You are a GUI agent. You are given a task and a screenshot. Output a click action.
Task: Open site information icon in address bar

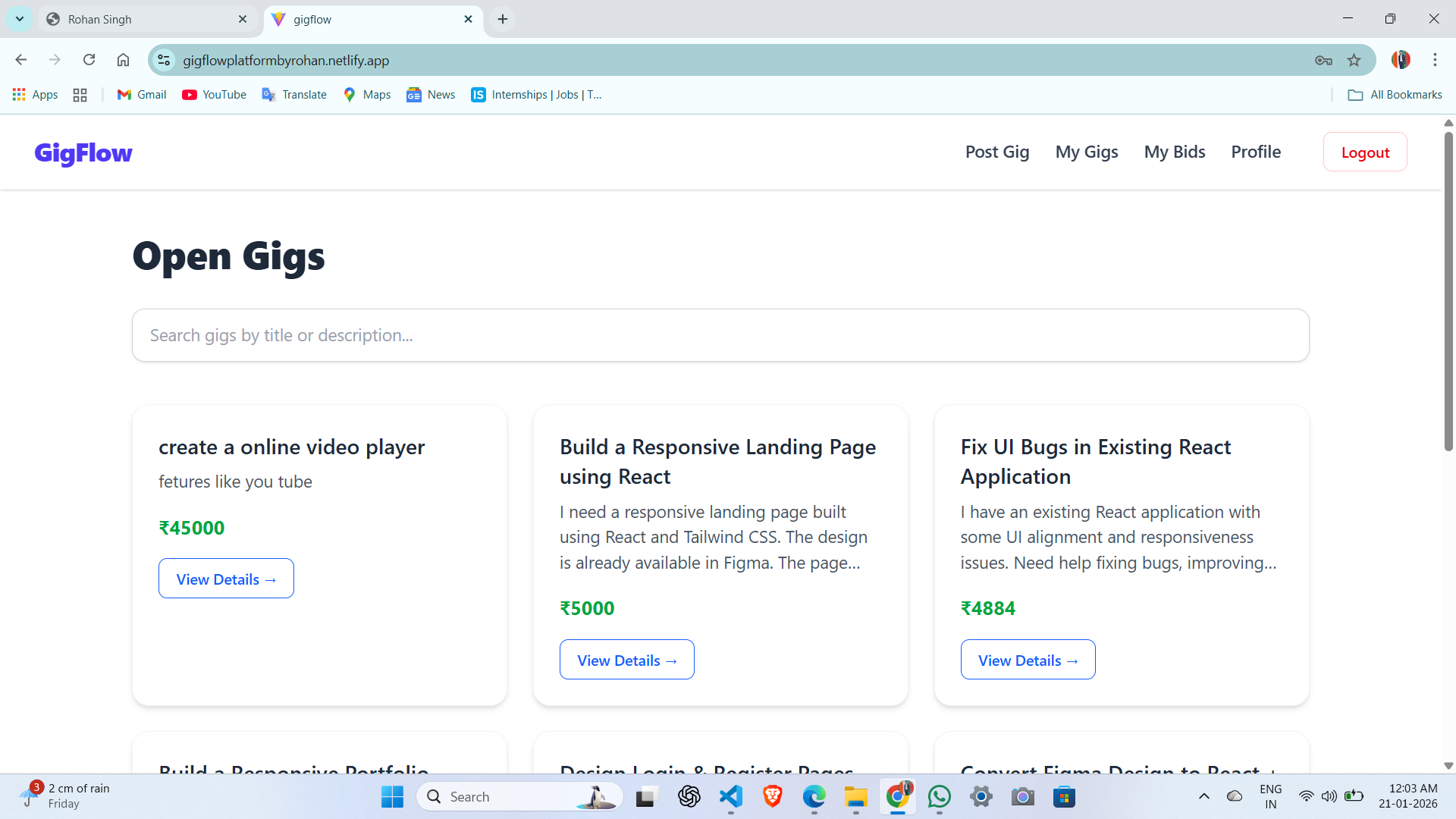point(164,60)
